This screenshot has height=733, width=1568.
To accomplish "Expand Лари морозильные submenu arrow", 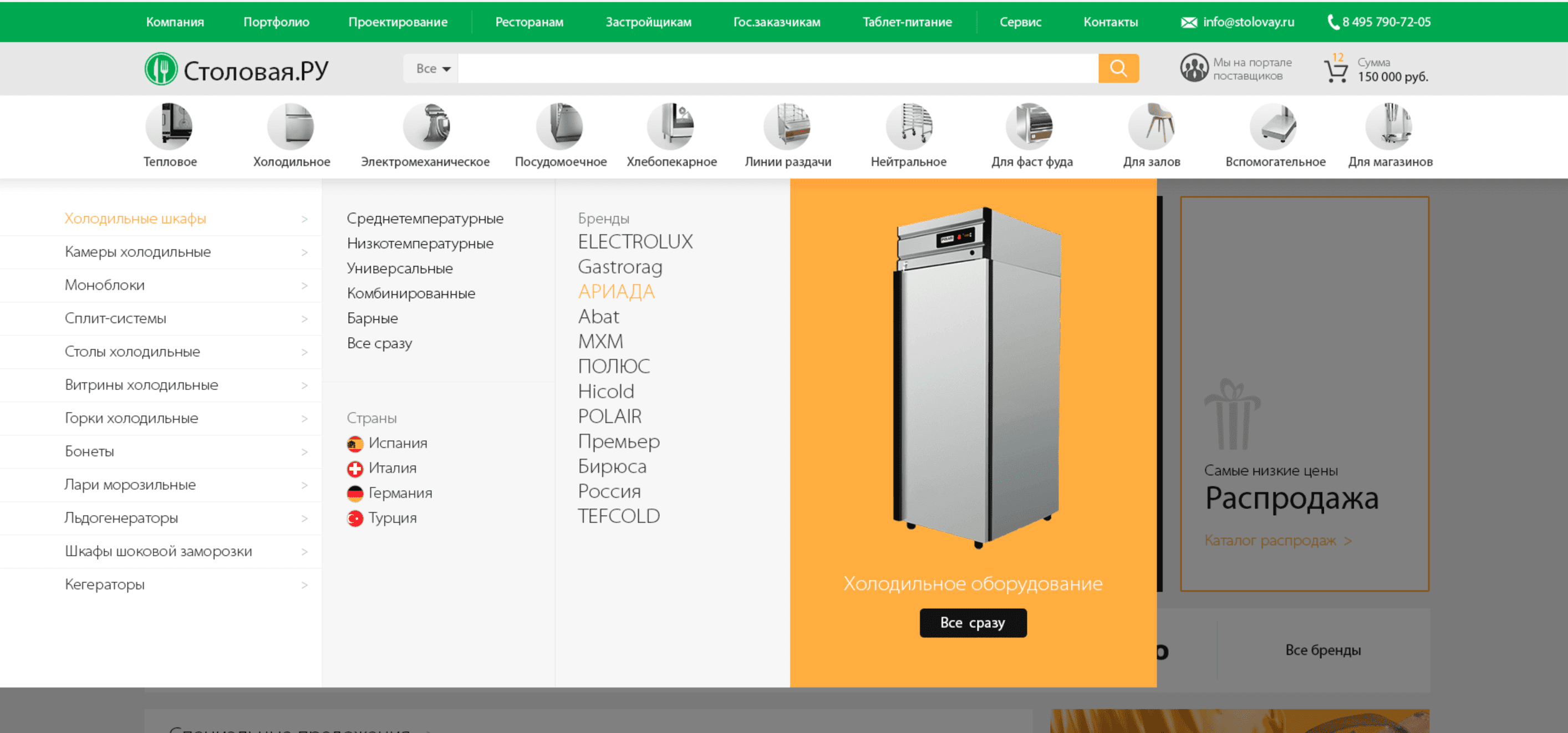I will pos(304,485).
